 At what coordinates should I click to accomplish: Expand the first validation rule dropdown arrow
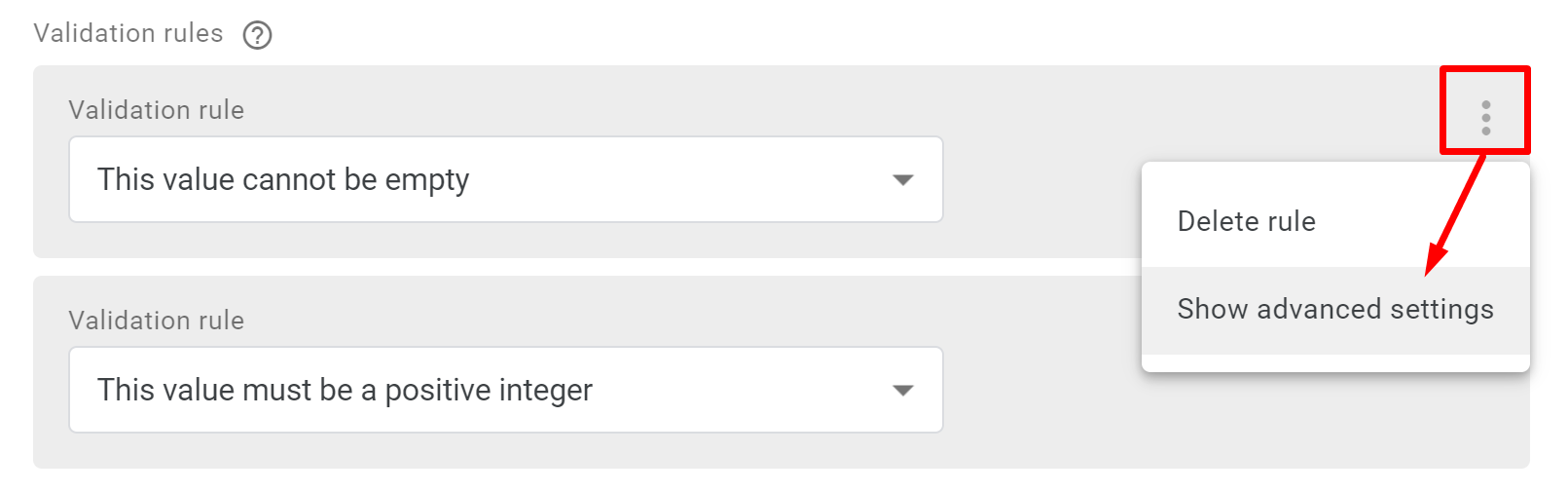tap(903, 180)
